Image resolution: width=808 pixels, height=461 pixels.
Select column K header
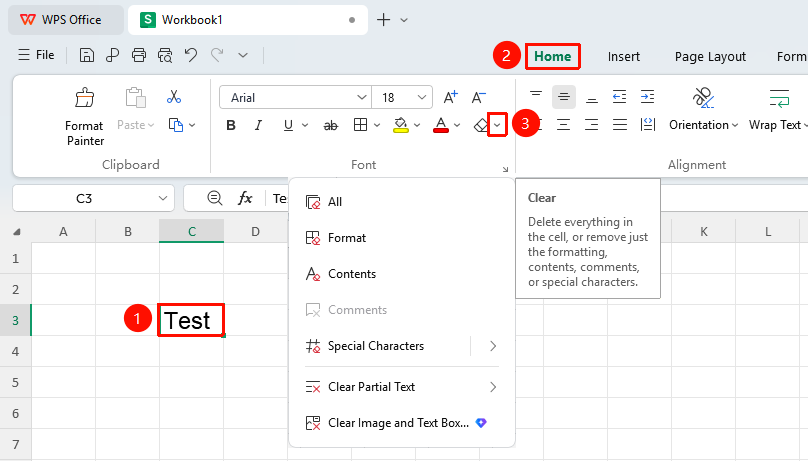pyautogui.click(x=703, y=231)
